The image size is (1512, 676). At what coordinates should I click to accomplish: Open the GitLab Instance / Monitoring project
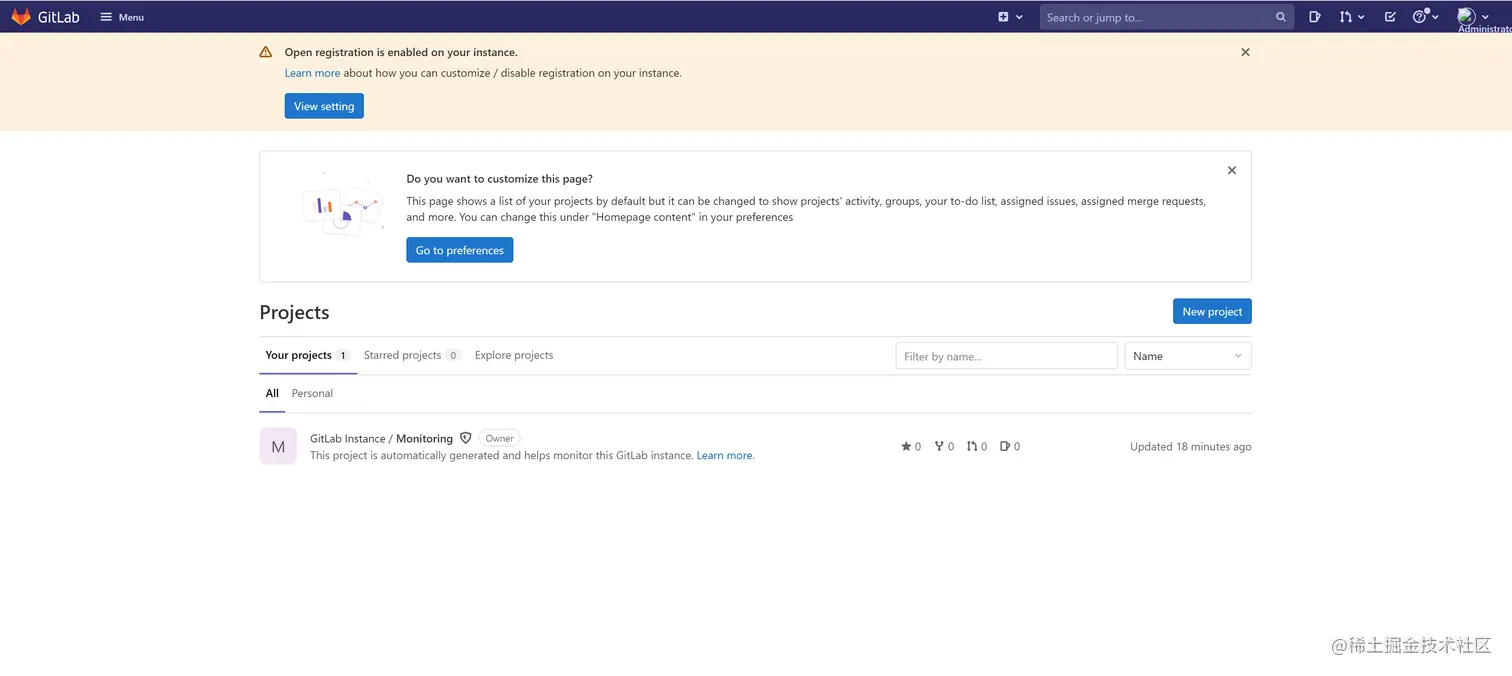tap(381, 438)
